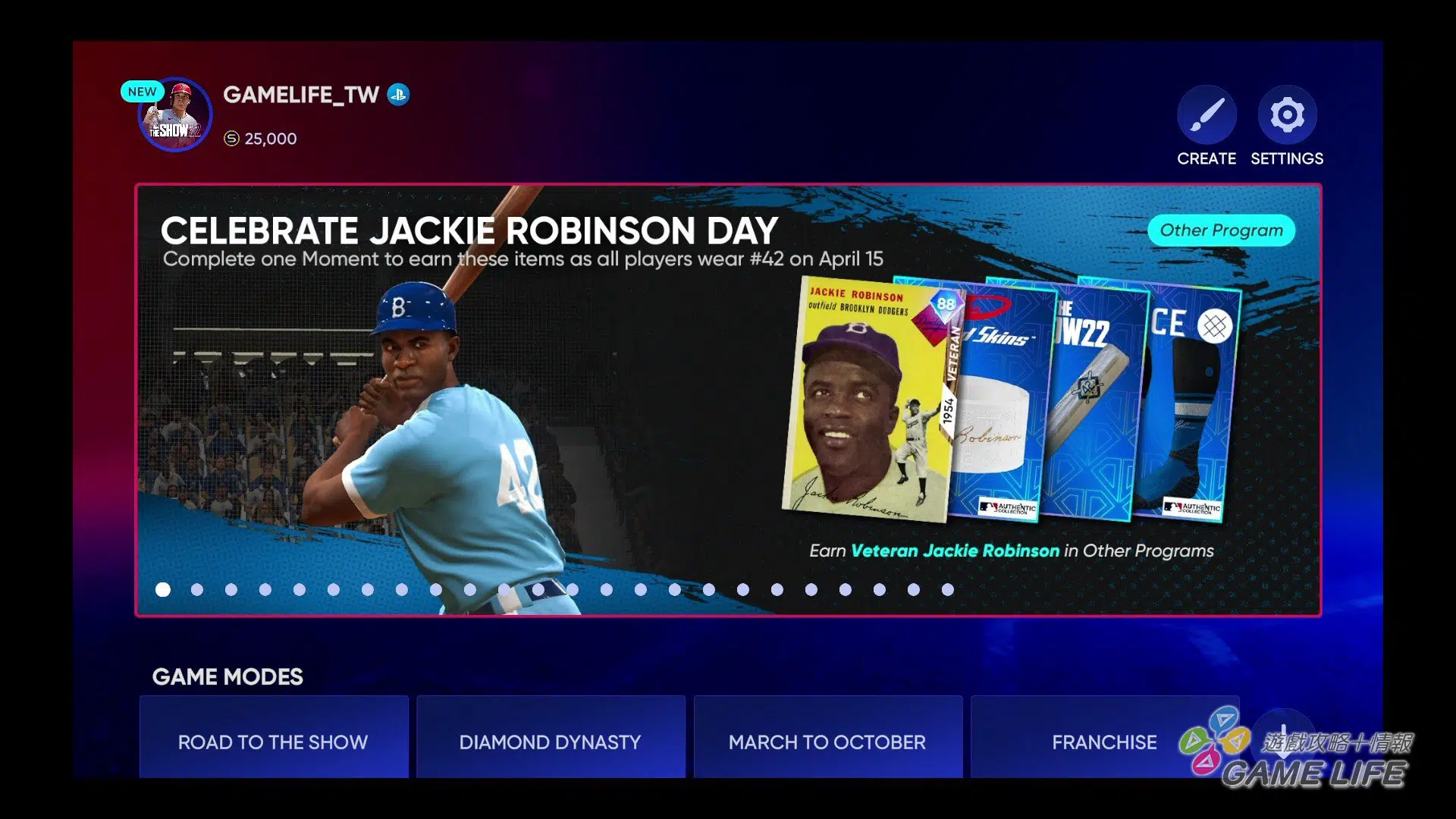Select the last carousel dot
Image resolution: width=1456 pixels, height=819 pixels.
(947, 589)
